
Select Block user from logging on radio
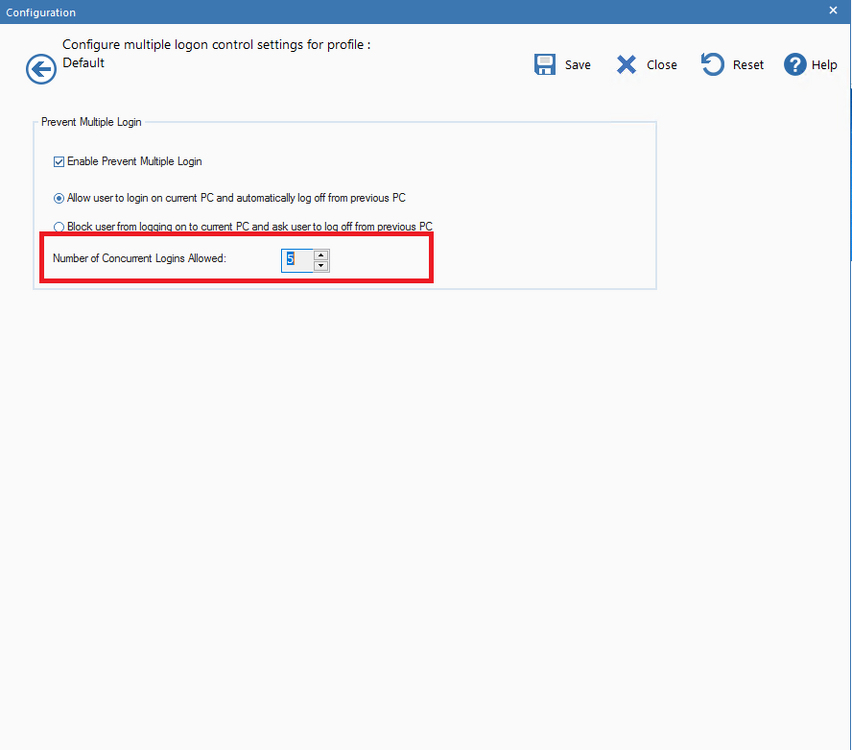(59, 227)
